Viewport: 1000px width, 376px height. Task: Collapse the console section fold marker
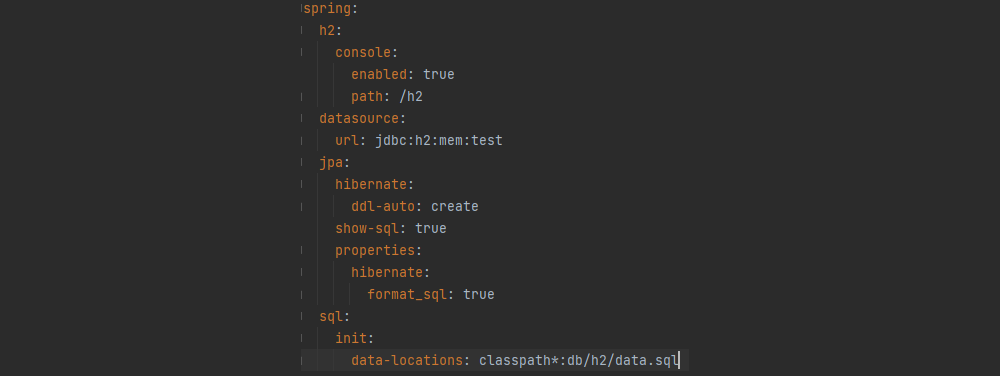click(302, 52)
